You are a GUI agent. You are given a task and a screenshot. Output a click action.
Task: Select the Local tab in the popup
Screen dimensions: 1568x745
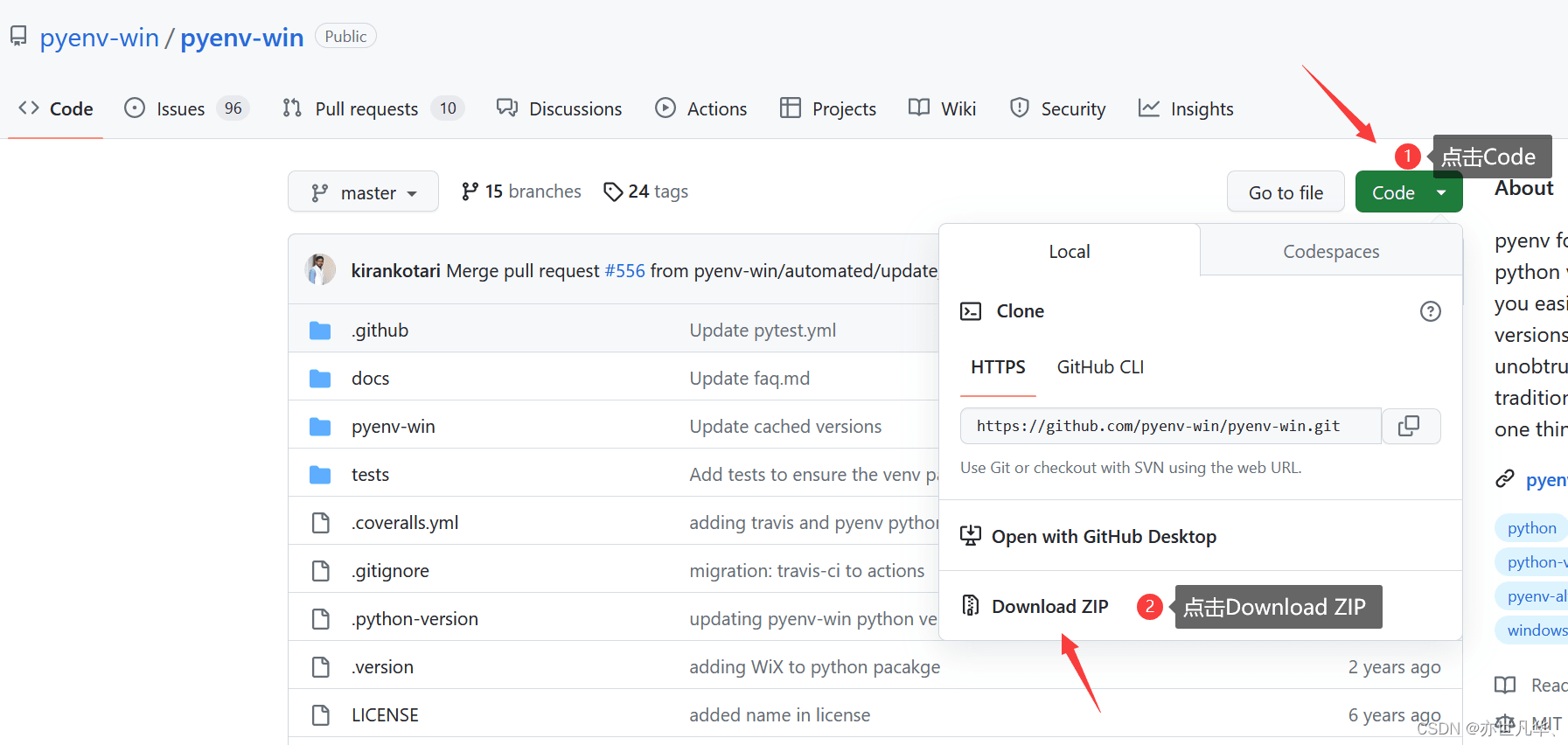pos(1070,251)
